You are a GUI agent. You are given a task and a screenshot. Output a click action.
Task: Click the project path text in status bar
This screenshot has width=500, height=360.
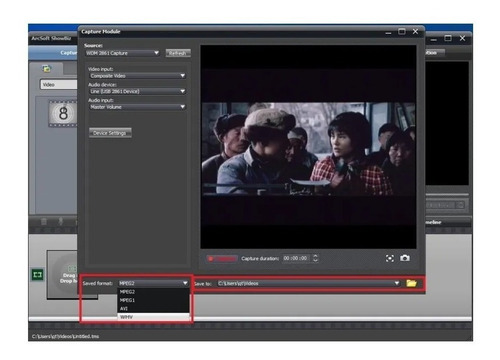click(66, 336)
